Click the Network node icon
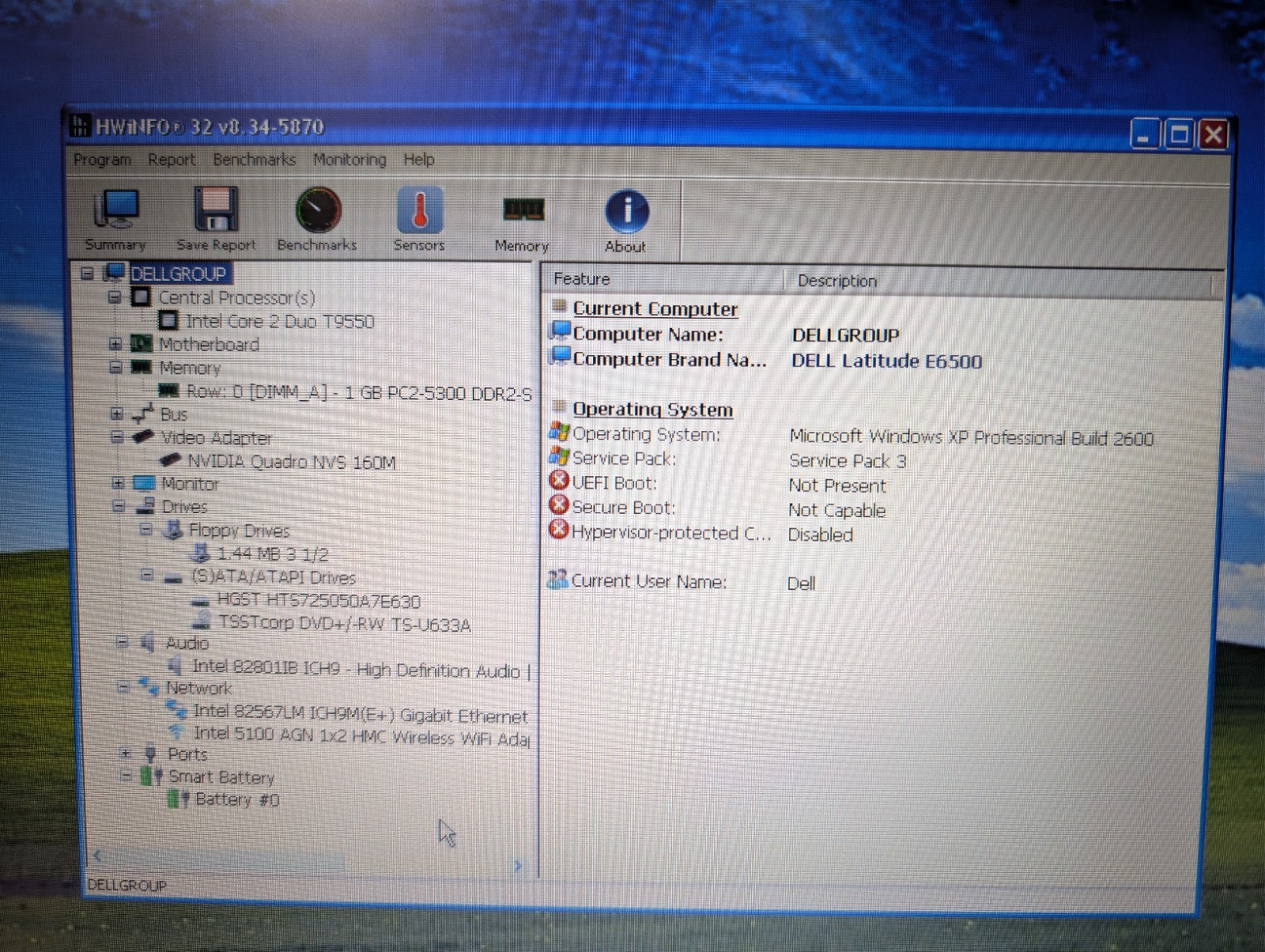 pyautogui.click(x=149, y=686)
